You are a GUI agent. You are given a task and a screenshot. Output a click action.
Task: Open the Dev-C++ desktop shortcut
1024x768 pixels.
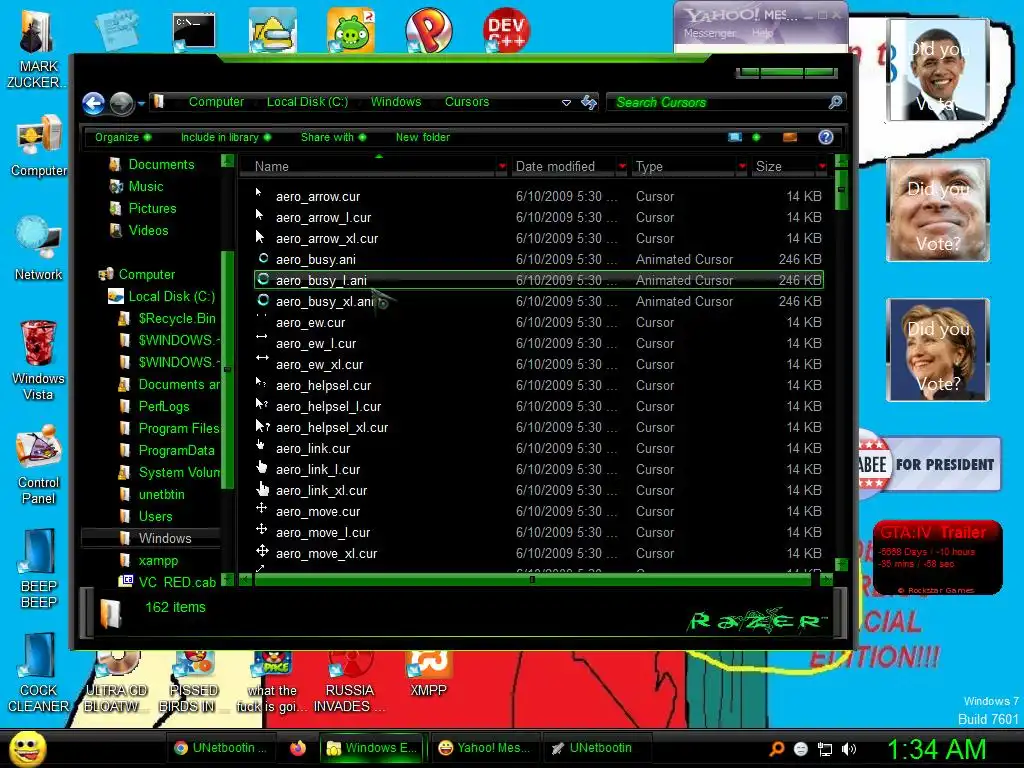coord(506,29)
